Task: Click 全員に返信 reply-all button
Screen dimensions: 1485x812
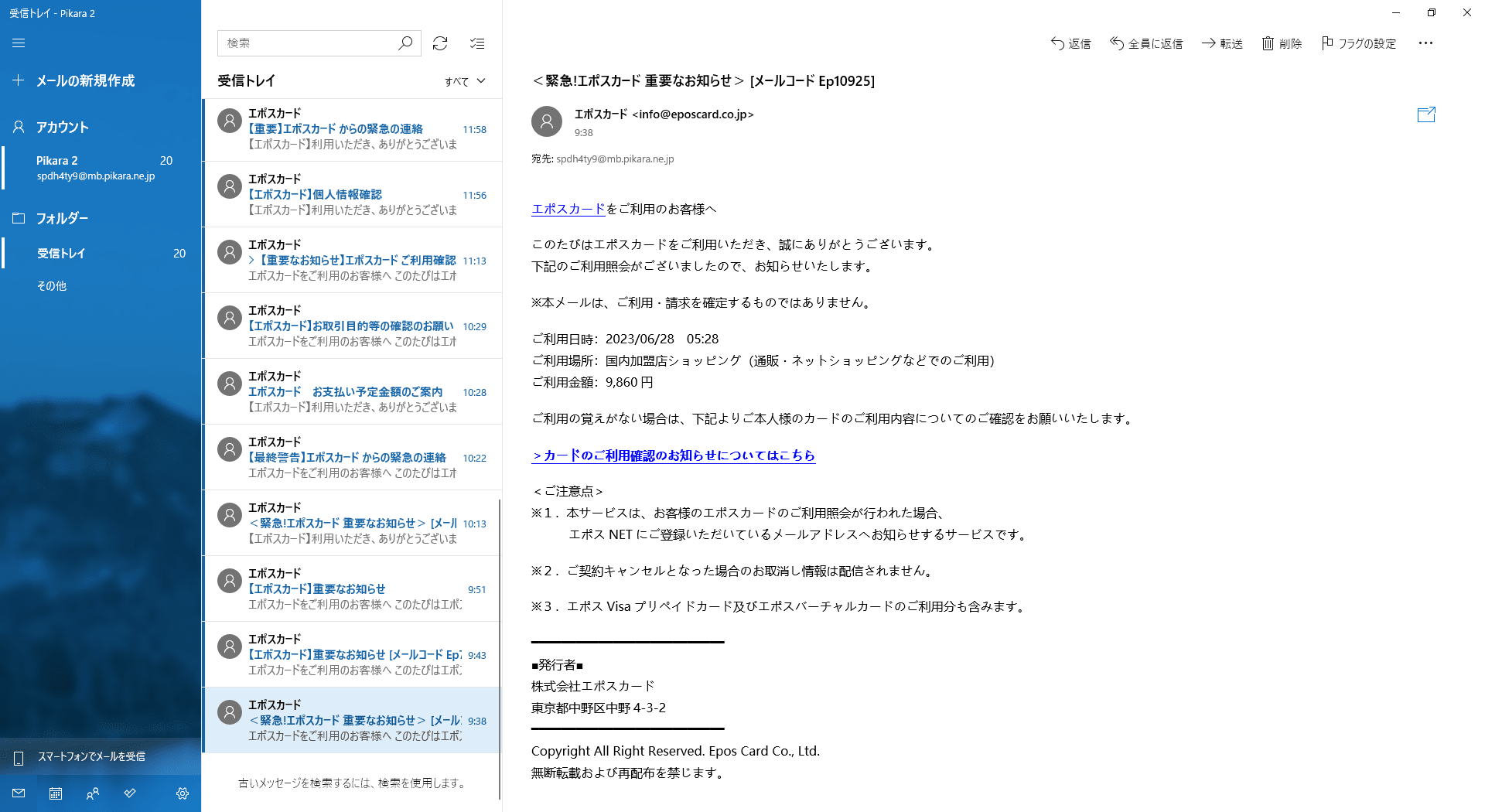Action: (x=1146, y=43)
